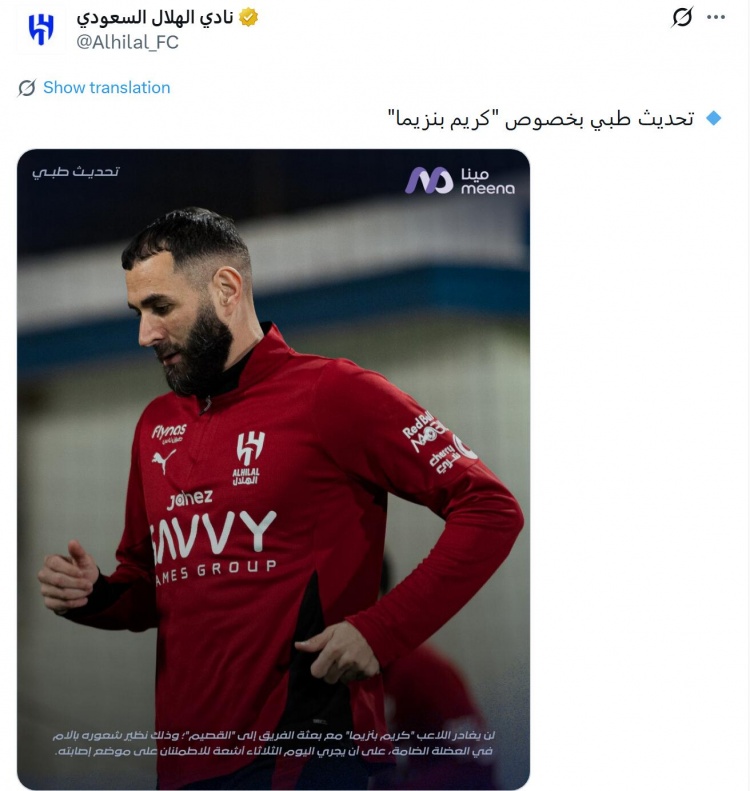Open the Al Hilal profile avatar
The width and height of the screenshot is (750, 791).
[x=41, y=29]
